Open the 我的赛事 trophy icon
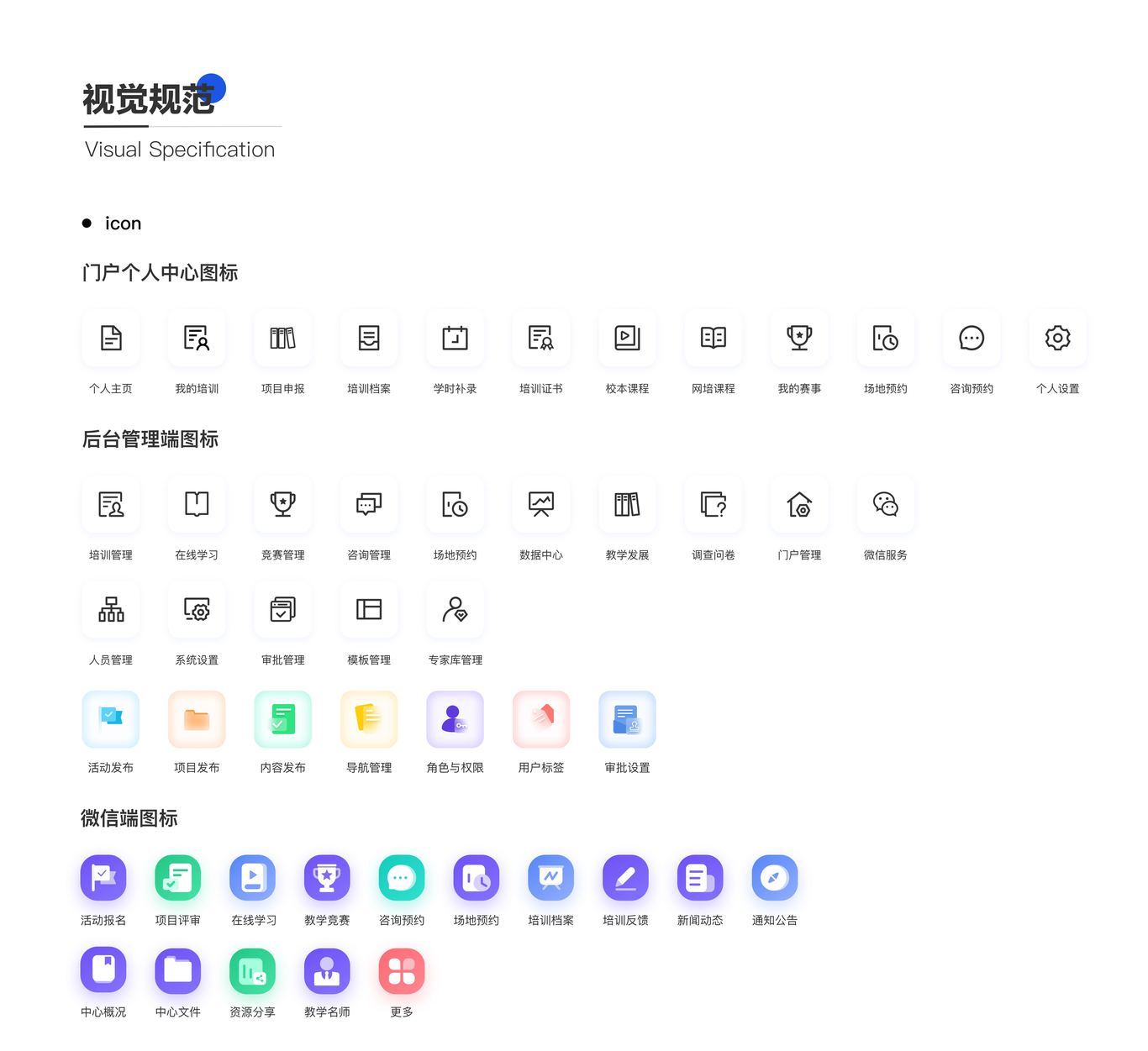 tap(800, 338)
